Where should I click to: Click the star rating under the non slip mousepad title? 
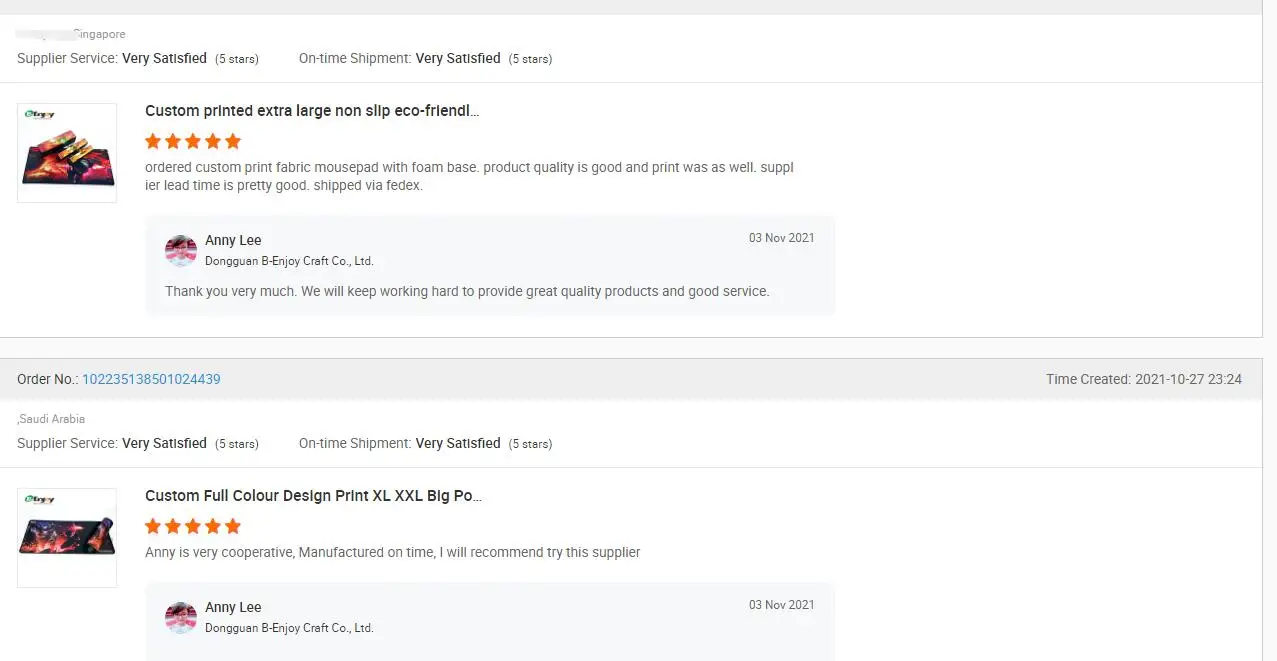(193, 141)
